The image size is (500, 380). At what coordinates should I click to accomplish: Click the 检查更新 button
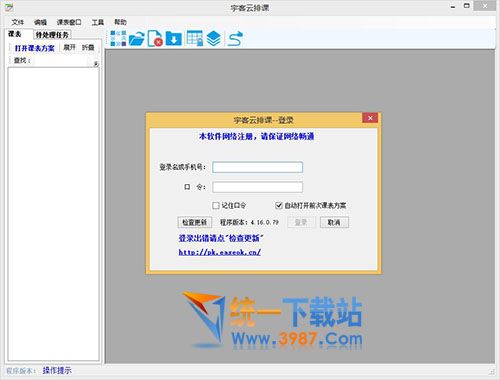pos(195,222)
